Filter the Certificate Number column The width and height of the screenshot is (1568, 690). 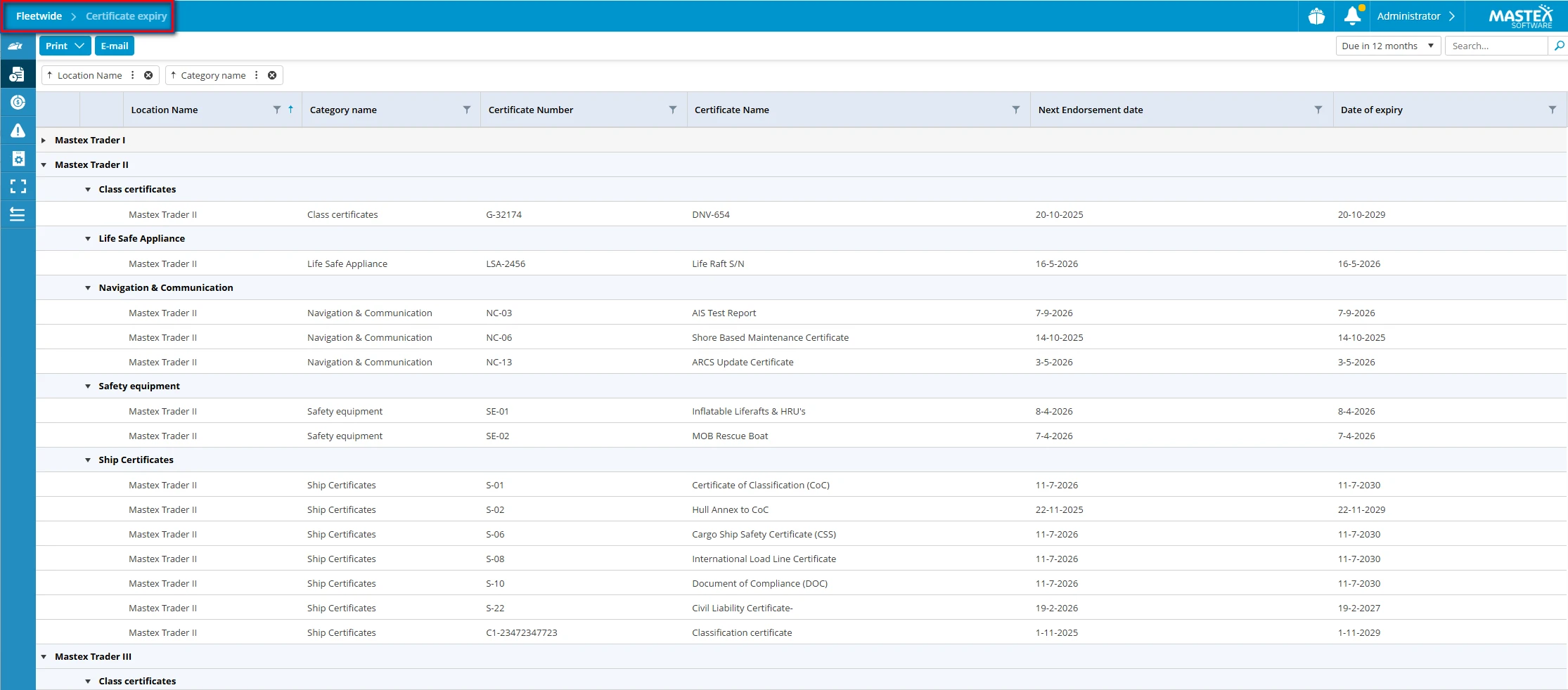[672, 110]
